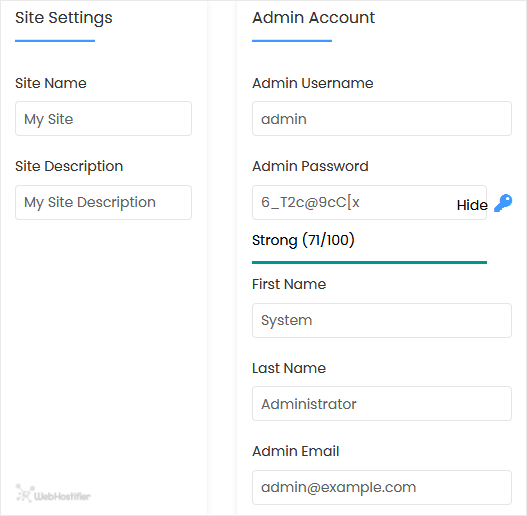Click the WebHostifier logo watermark
The width and height of the screenshot is (527, 516).
[53, 493]
